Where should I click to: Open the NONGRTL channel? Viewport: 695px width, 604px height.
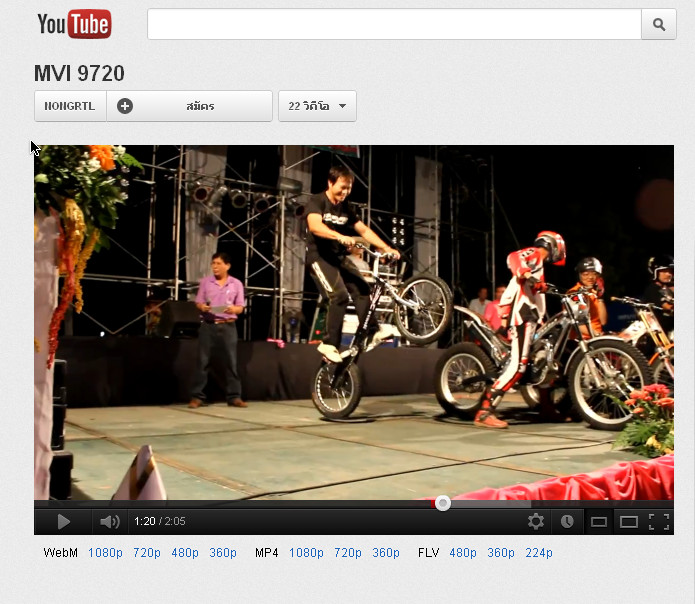(70, 106)
